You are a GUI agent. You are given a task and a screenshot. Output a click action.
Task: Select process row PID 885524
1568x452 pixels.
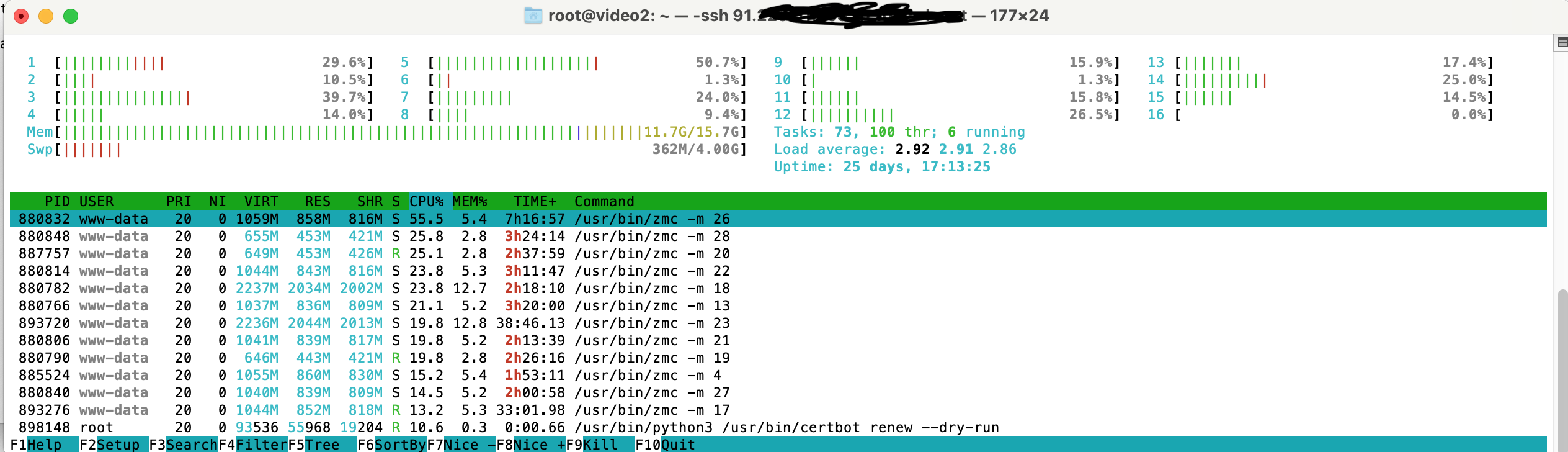click(x=778, y=375)
